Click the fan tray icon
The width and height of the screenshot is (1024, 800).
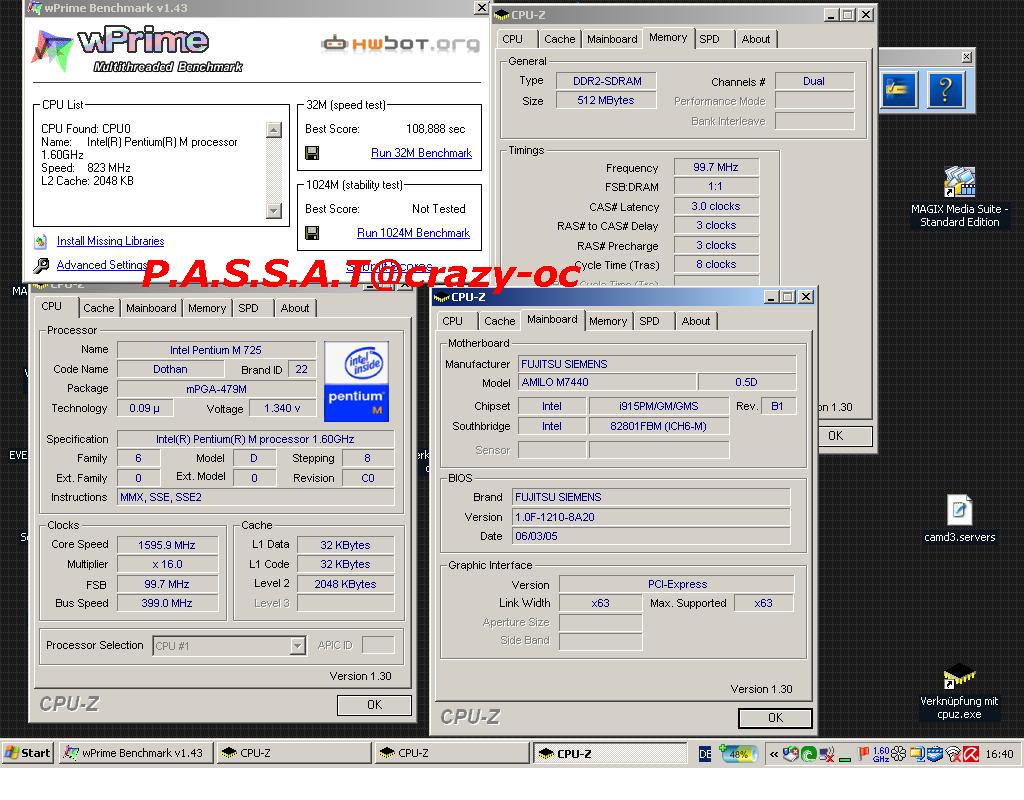tap(899, 754)
